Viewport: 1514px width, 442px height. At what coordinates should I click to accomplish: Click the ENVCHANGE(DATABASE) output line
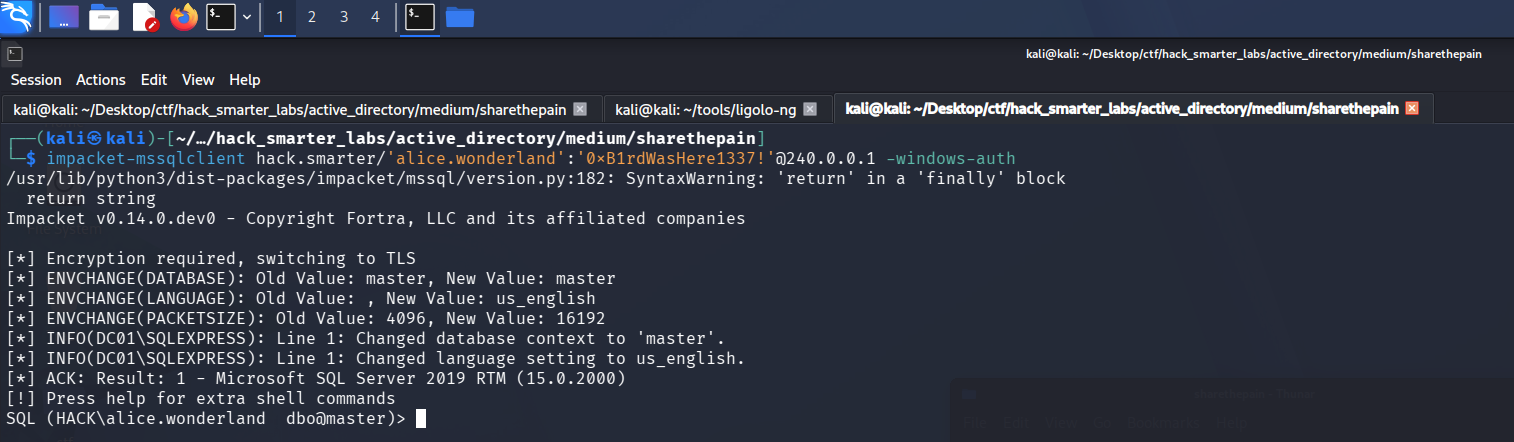(311, 278)
